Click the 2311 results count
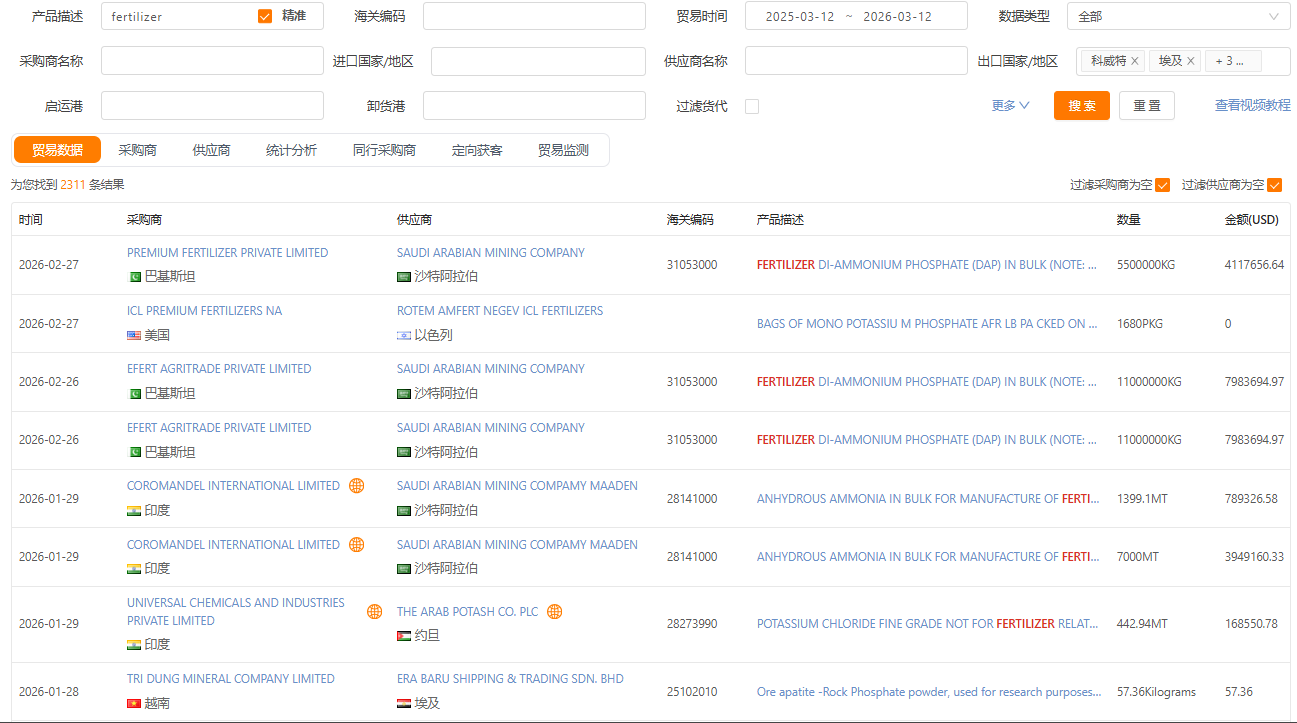The image size is (1297, 723). click(x=73, y=185)
